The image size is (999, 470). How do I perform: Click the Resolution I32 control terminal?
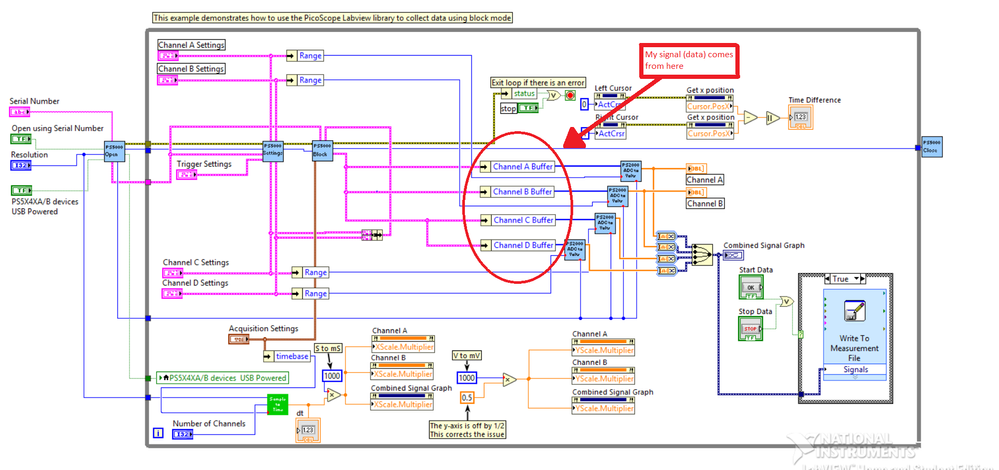pos(20,165)
